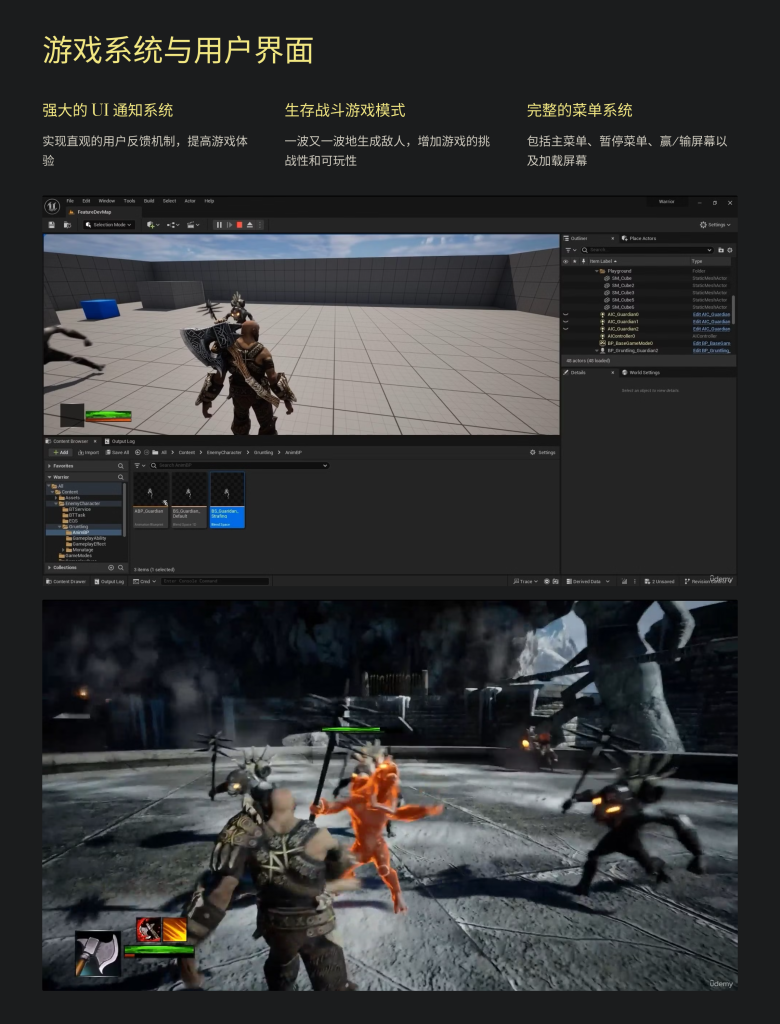Sort the Outliner by Item Label

coord(603,261)
